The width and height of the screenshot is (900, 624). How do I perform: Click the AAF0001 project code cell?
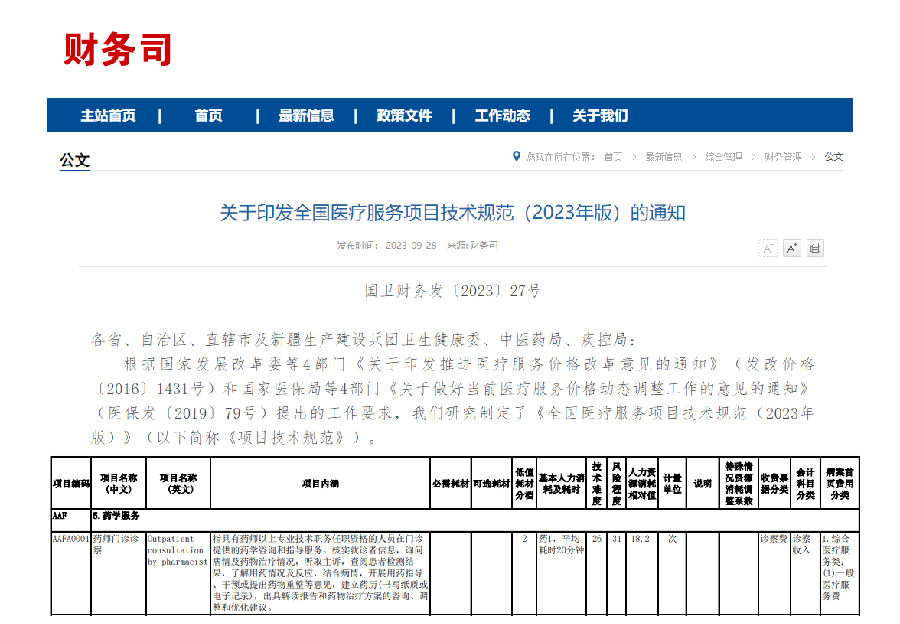pyautogui.click(x=70, y=539)
